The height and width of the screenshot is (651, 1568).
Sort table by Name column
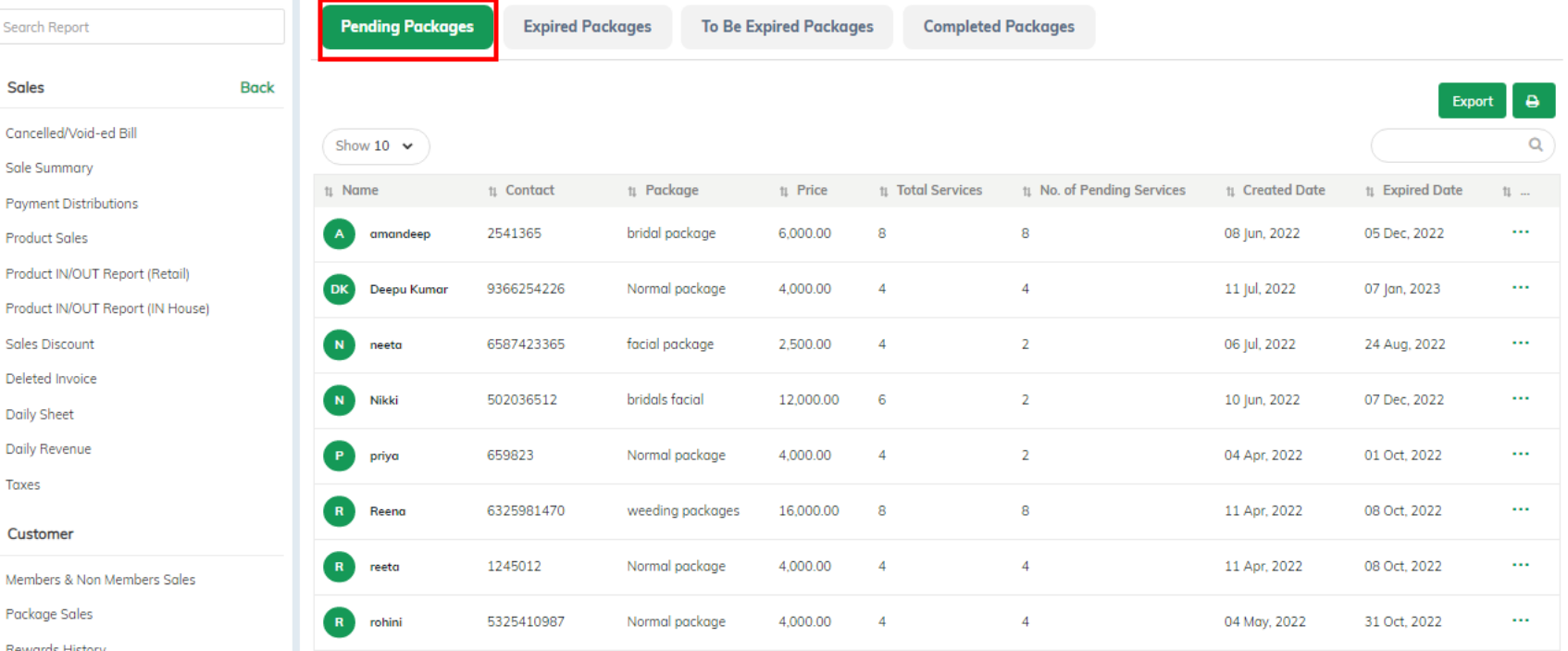[352, 190]
